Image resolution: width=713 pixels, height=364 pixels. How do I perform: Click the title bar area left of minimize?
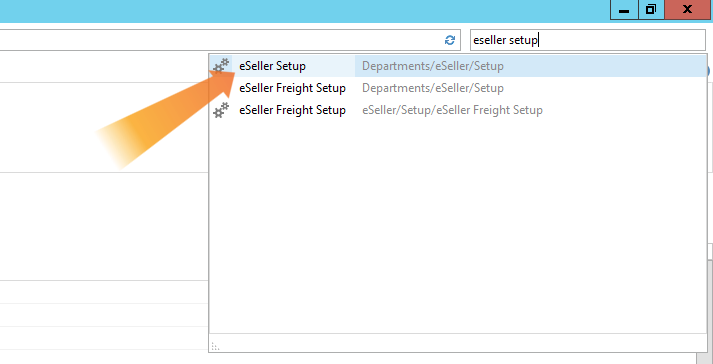click(x=305, y=11)
